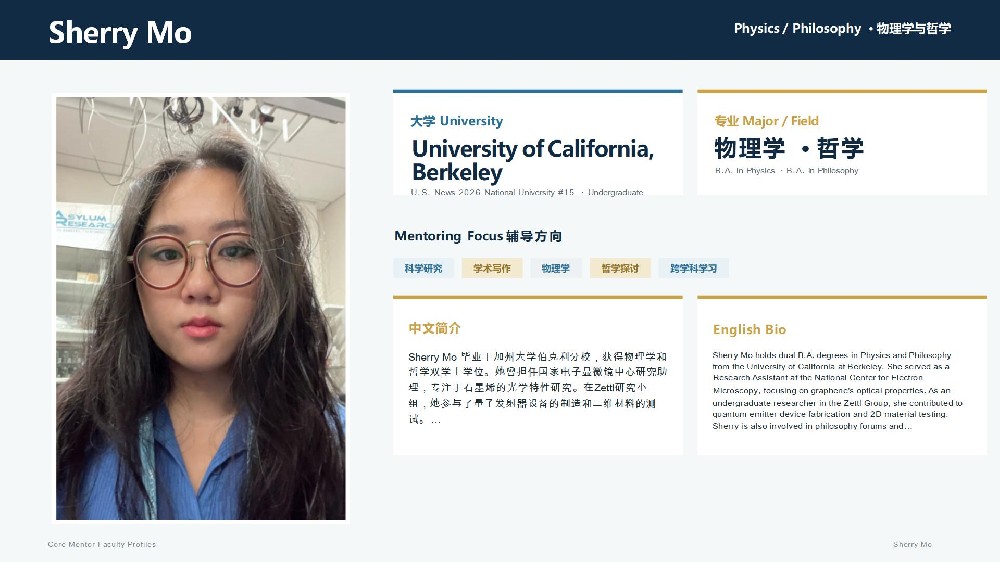The height and width of the screenshot is (562, 1000).
Task: Click the Chinese bio paragraph
Action: pyautogui.click(x=538, y=388)
